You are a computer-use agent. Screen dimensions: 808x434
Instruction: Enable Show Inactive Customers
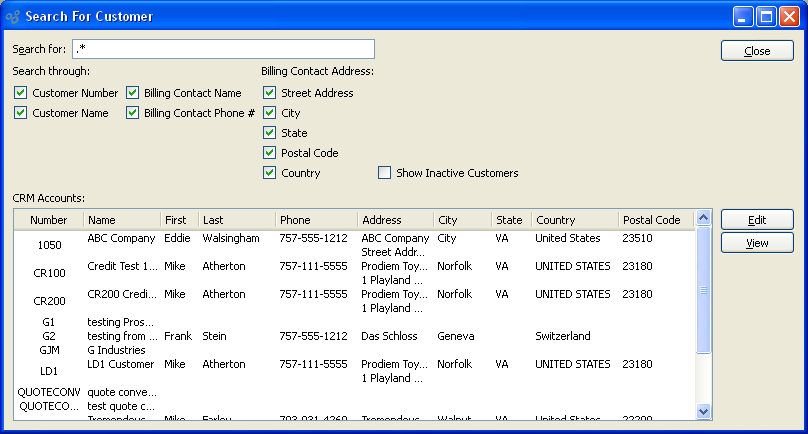pyautogui.click(x=384, y=173)
